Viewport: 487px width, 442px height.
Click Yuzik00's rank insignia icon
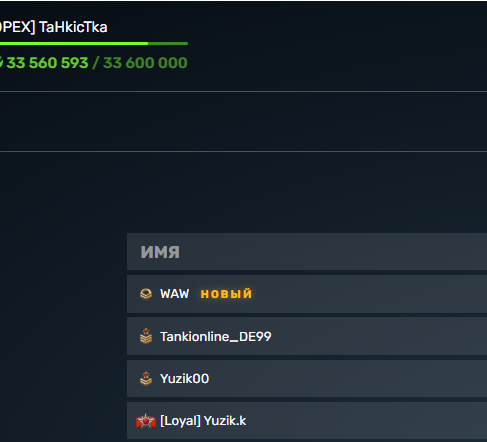click(x=146, y=379)
